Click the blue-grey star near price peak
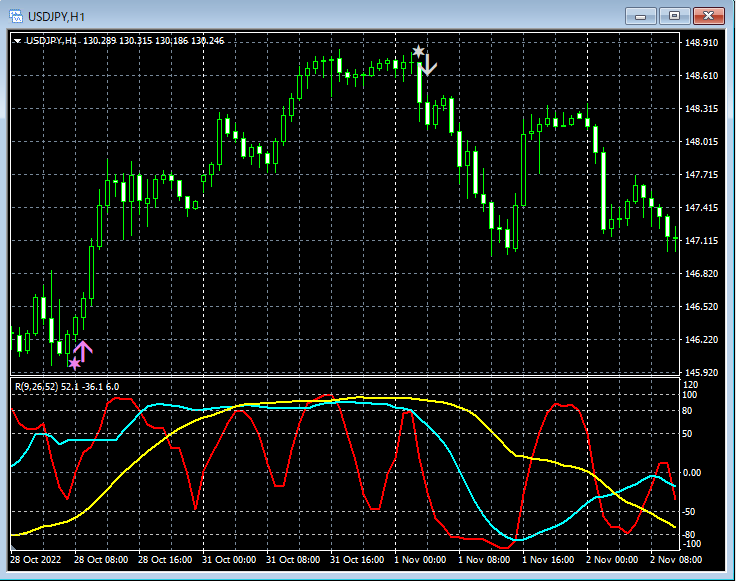Screen dimensions: 737x581 click(418, 51)
